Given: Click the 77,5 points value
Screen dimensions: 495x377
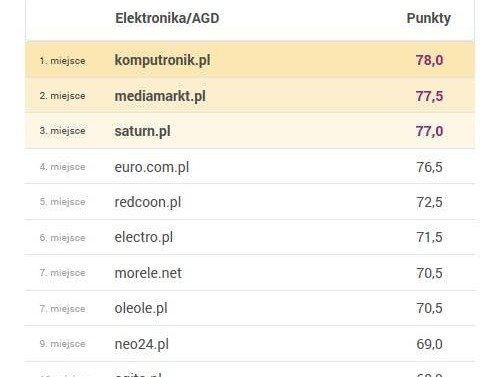Looking at the screenshot, I should point(429,96).
